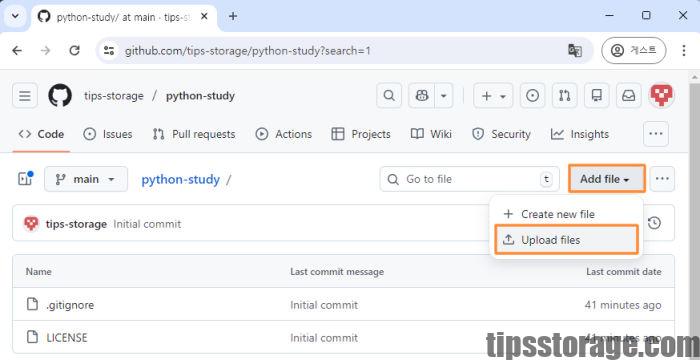Open the repository nav overflow ellipsis
700x360 pixels.
pyautogui.click(x=656, y=134)
